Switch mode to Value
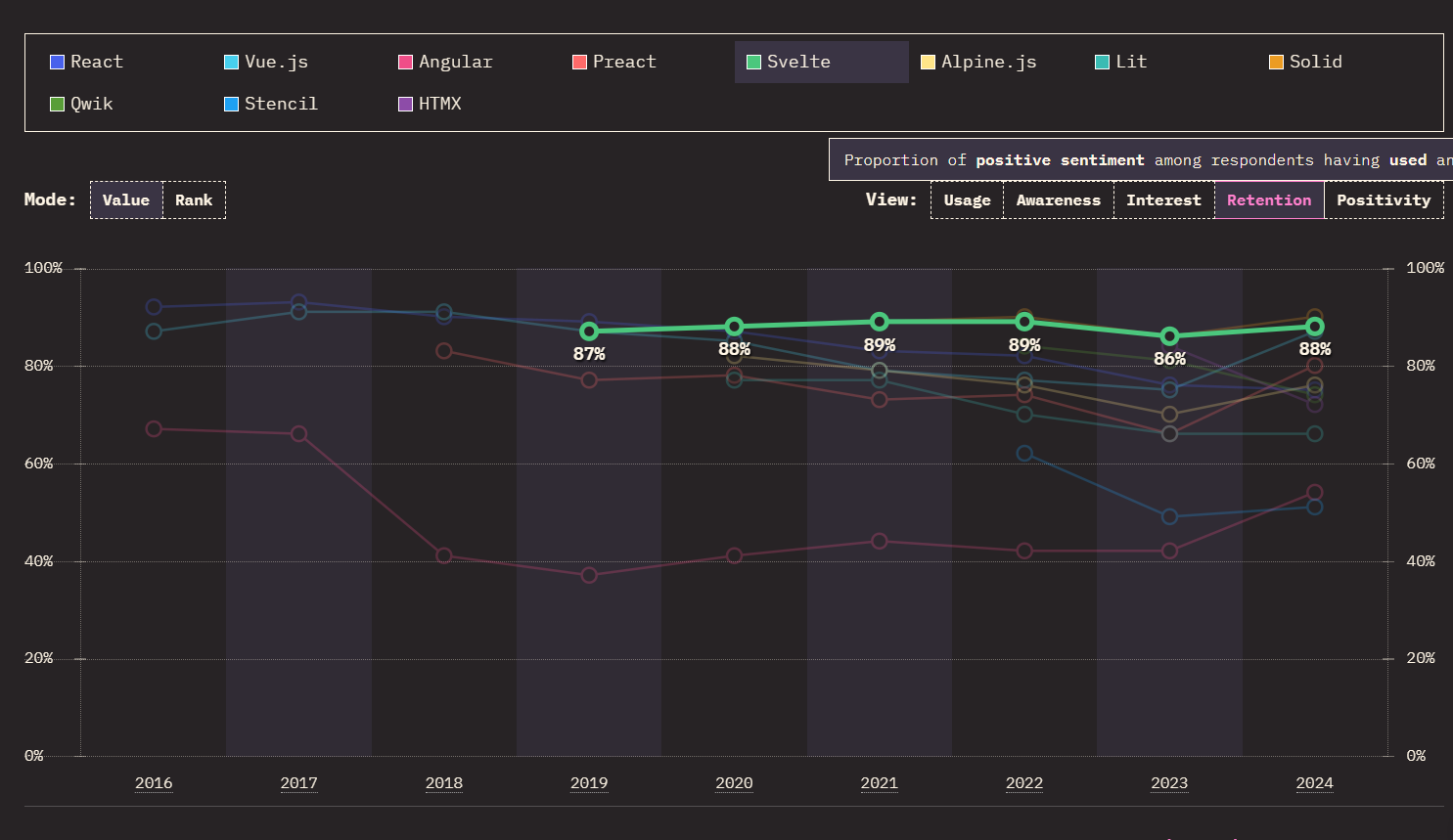The width and height of the screenshot is (1453, 840). pos(126,199)
